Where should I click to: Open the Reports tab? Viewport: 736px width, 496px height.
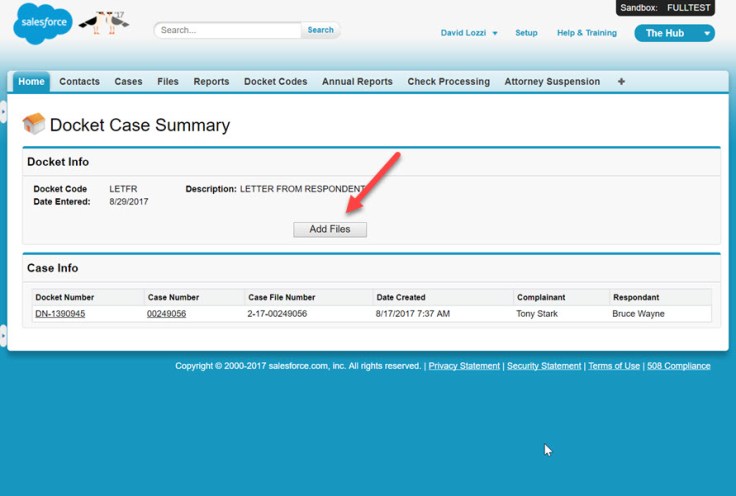211,82
